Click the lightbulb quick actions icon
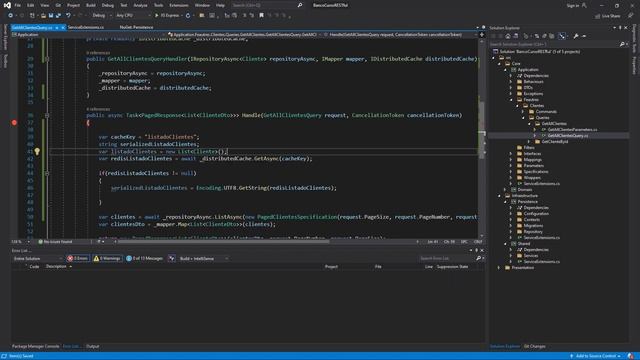The height and width of the screenshot is (360, 640). (37, 151)
